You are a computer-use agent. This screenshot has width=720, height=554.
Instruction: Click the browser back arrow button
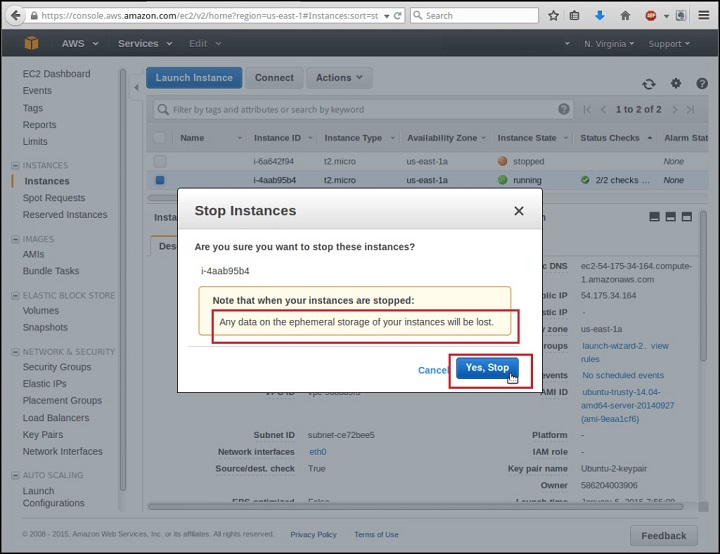16,16
